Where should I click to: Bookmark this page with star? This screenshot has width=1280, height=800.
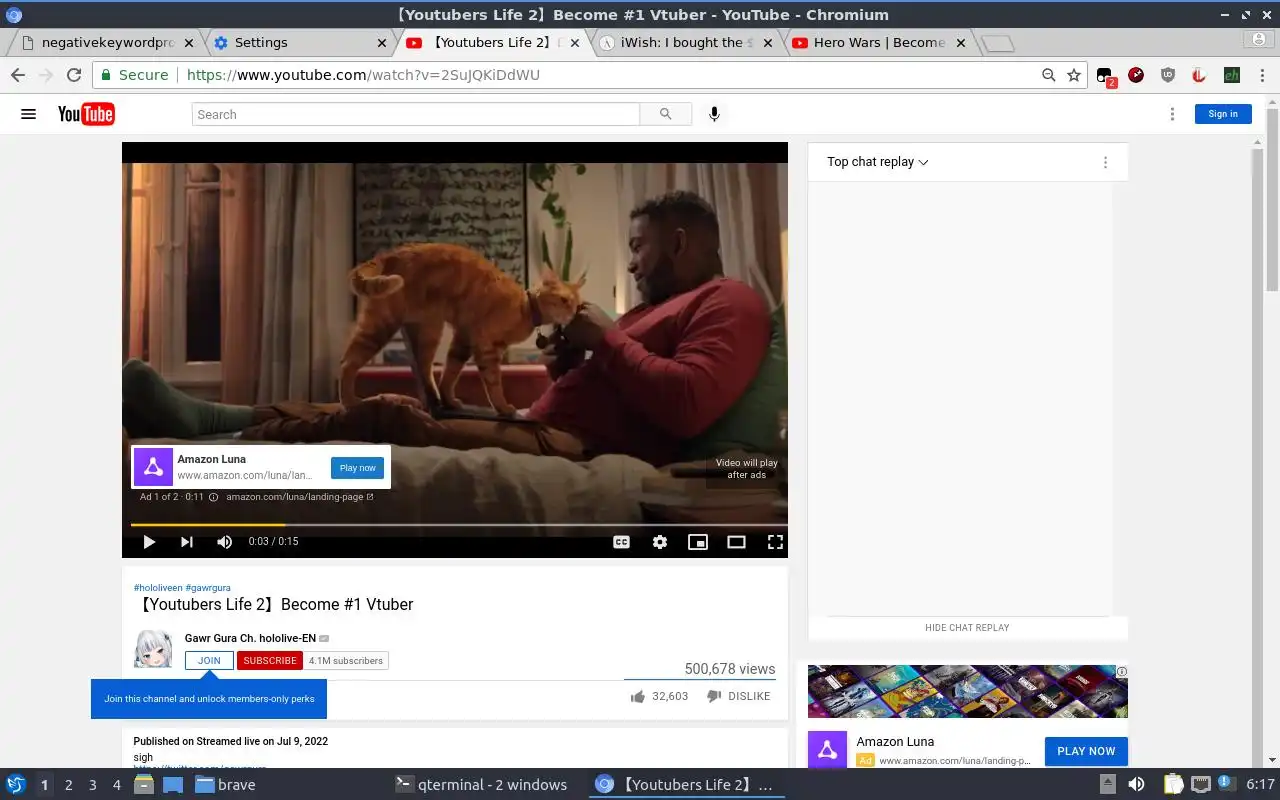pos(1074,75)
